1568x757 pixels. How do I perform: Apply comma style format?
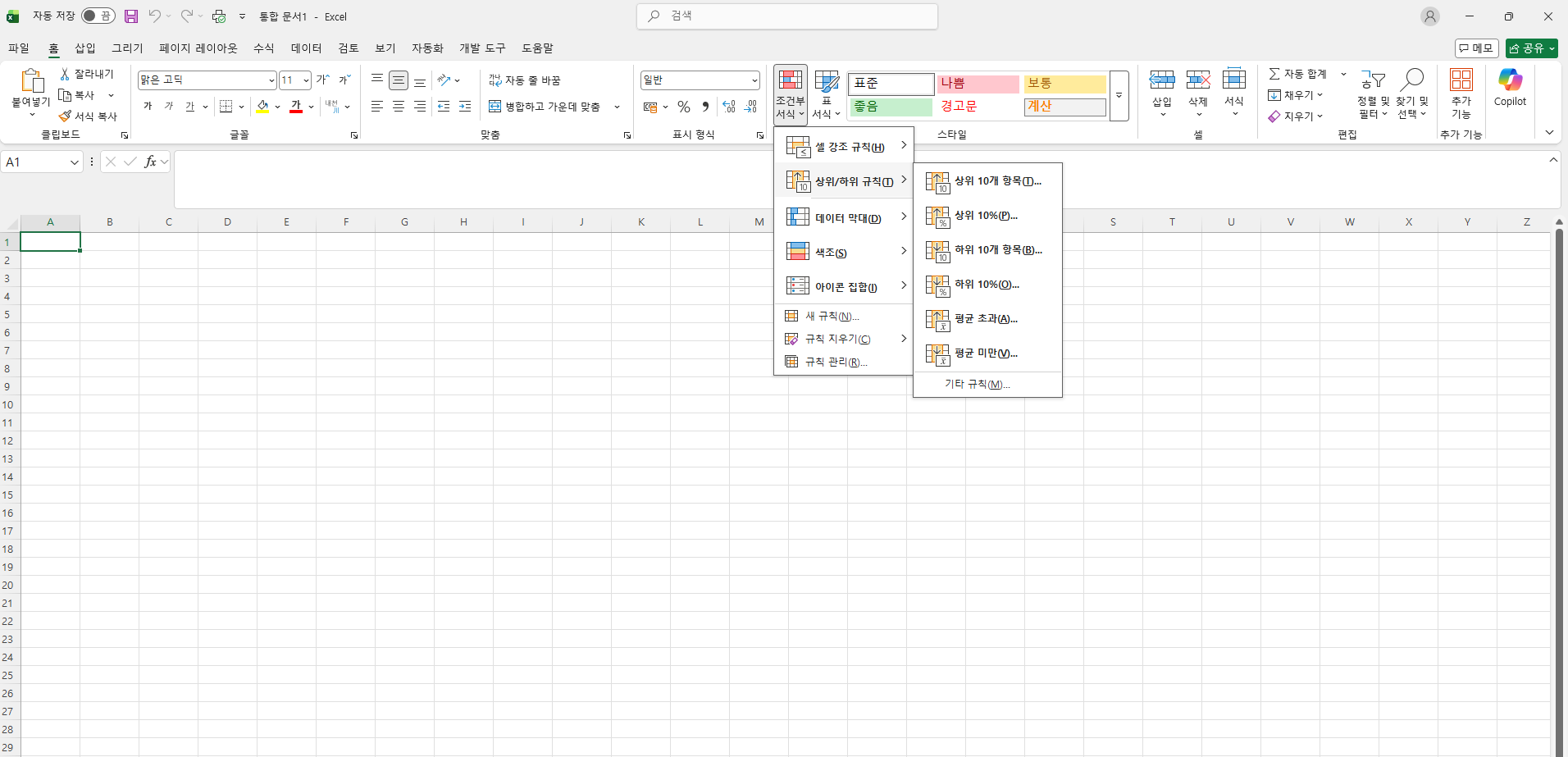705,107
